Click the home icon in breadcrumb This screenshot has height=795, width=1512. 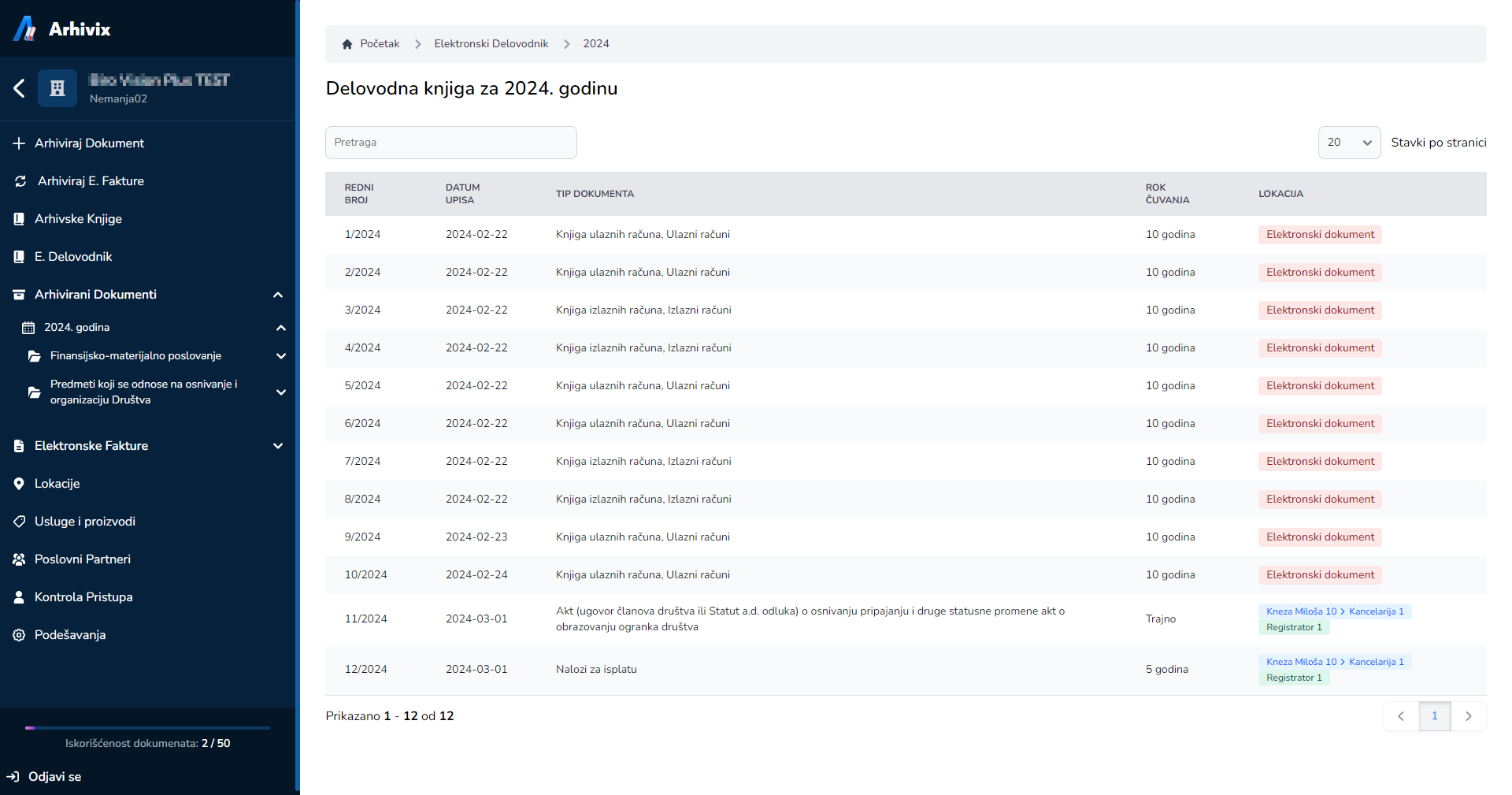point(347,44)
